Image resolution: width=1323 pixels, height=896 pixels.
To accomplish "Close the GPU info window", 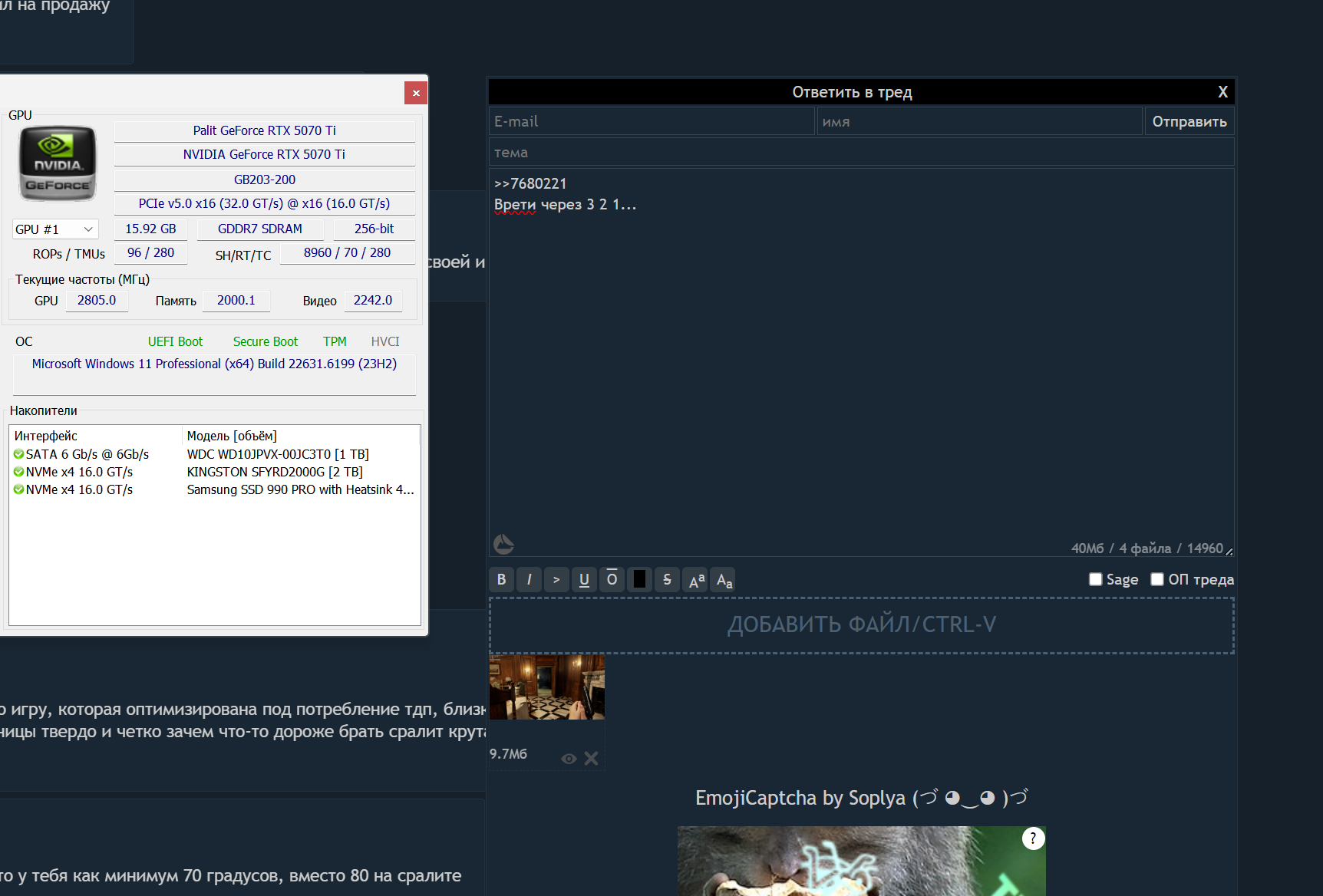I will tap(416, 93).
